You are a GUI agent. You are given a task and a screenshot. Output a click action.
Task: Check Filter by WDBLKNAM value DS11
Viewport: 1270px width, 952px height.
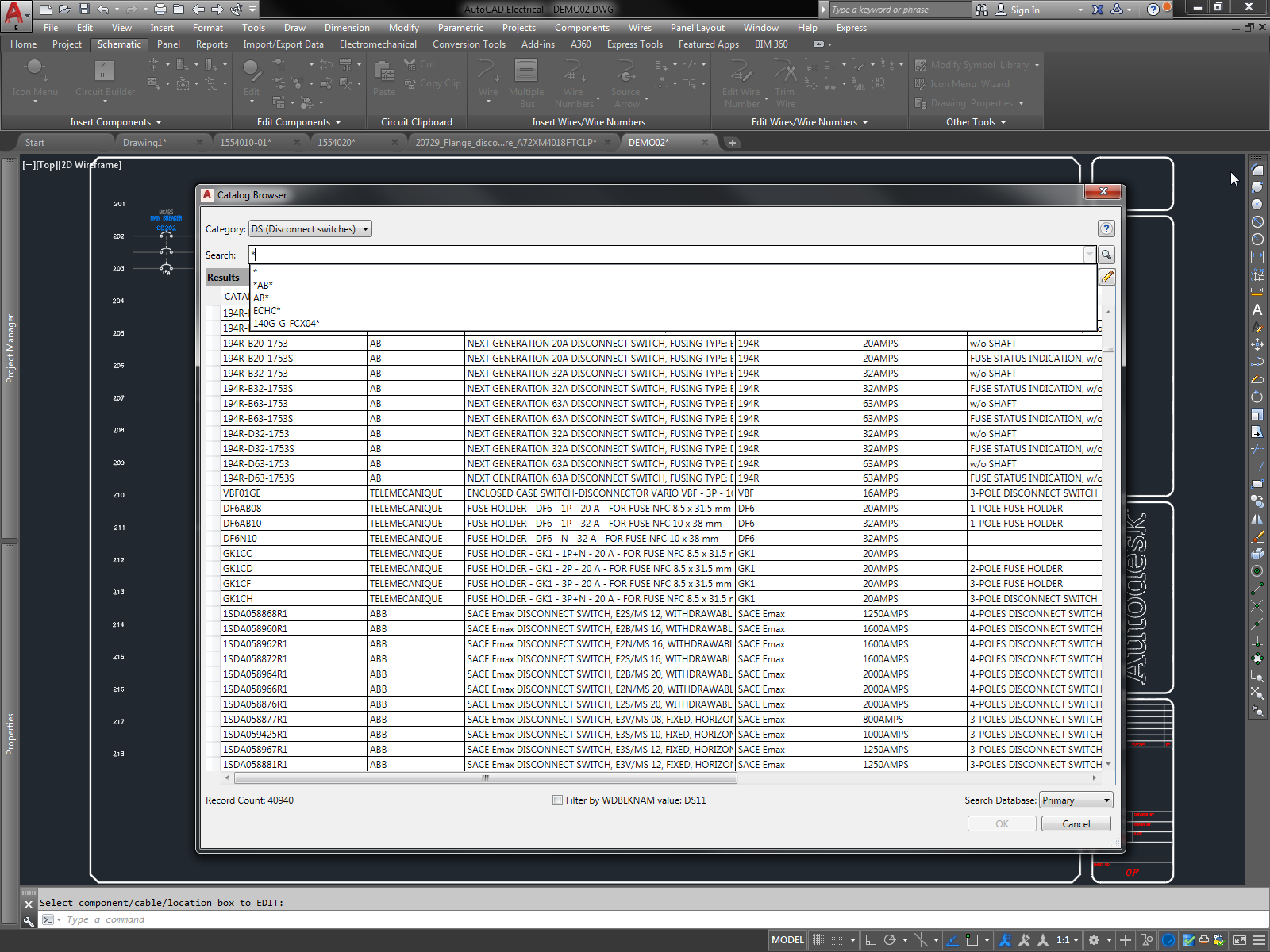[x=557, y=800]
